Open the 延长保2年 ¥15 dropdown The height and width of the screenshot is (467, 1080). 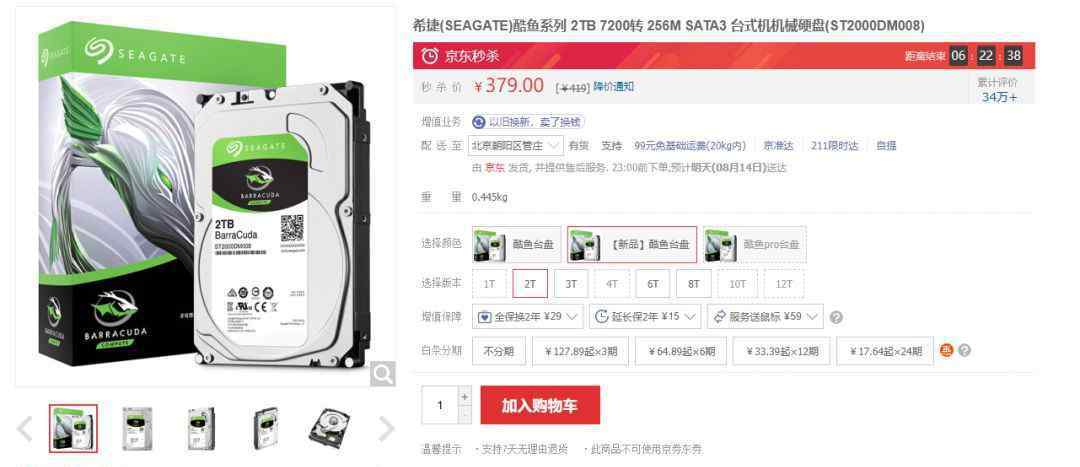click(x=645, y=317)
